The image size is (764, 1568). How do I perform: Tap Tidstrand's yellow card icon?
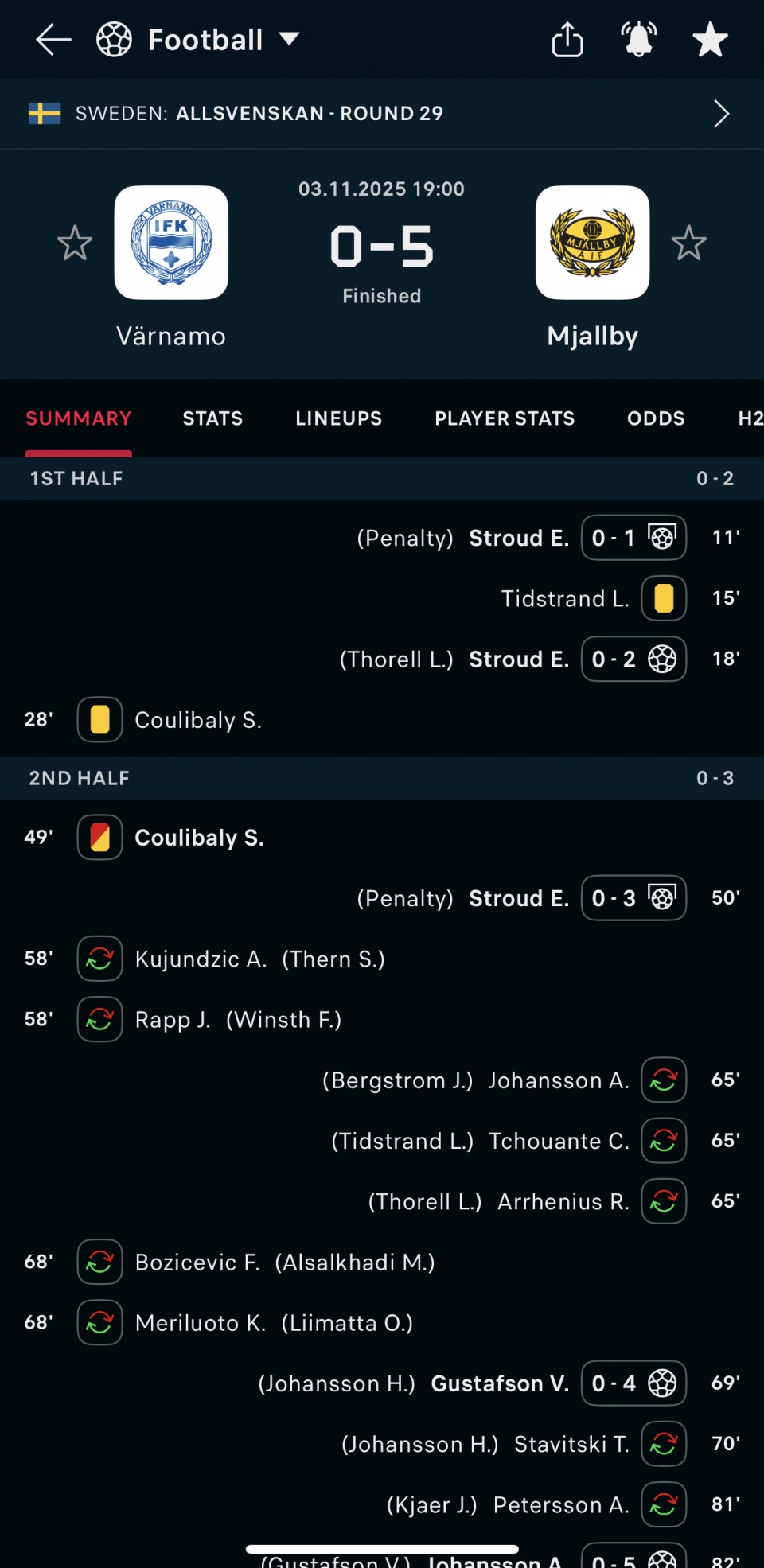(664, 598)
